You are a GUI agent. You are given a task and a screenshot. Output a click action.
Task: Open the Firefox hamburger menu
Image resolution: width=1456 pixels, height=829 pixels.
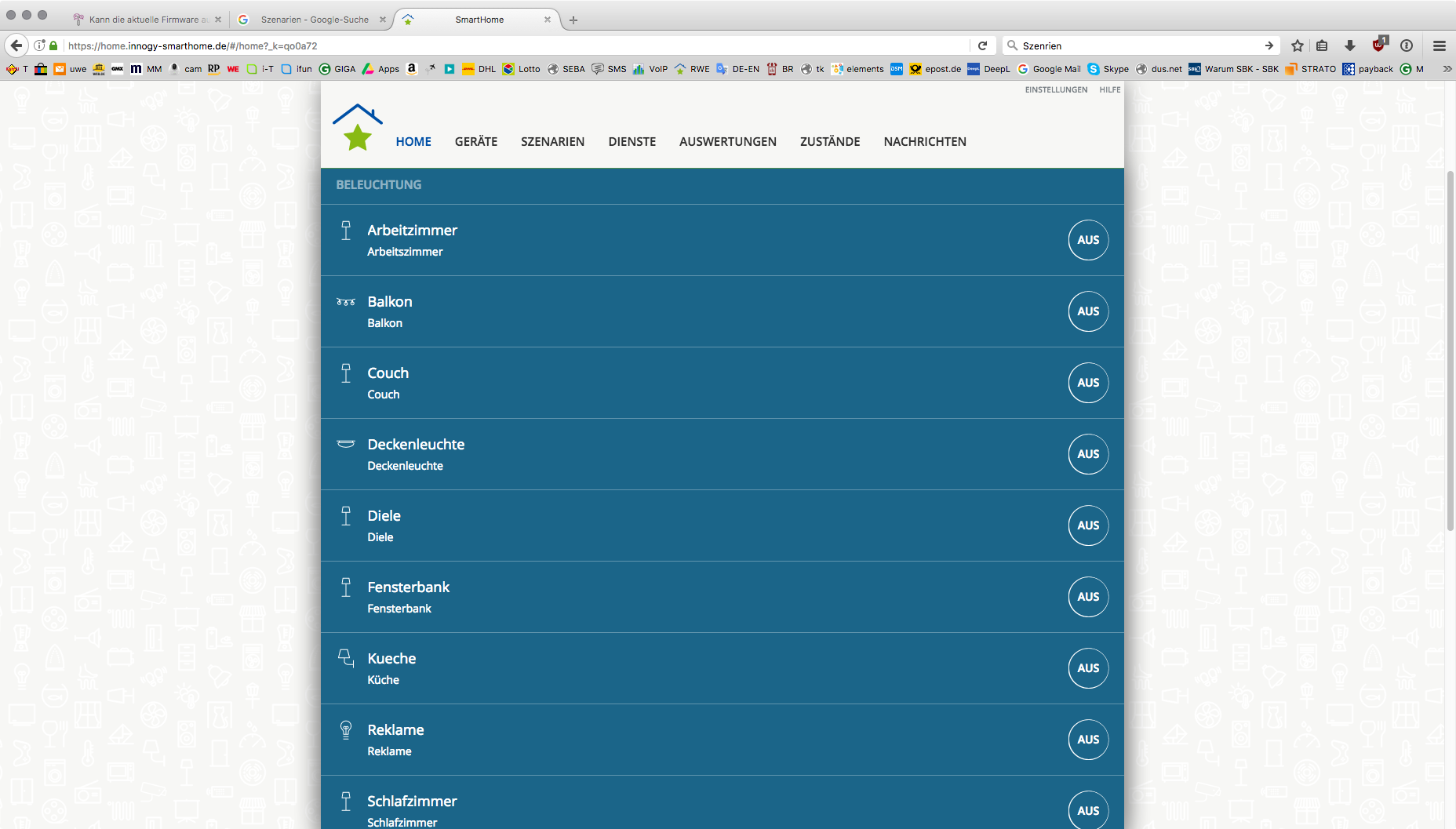[1439, 45]
